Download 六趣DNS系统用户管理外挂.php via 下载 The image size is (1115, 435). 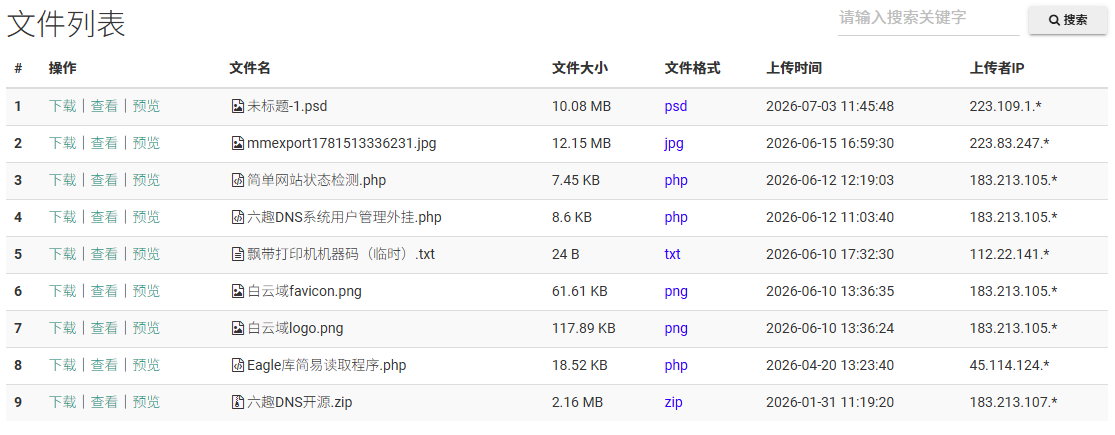[x=63, y=218]
